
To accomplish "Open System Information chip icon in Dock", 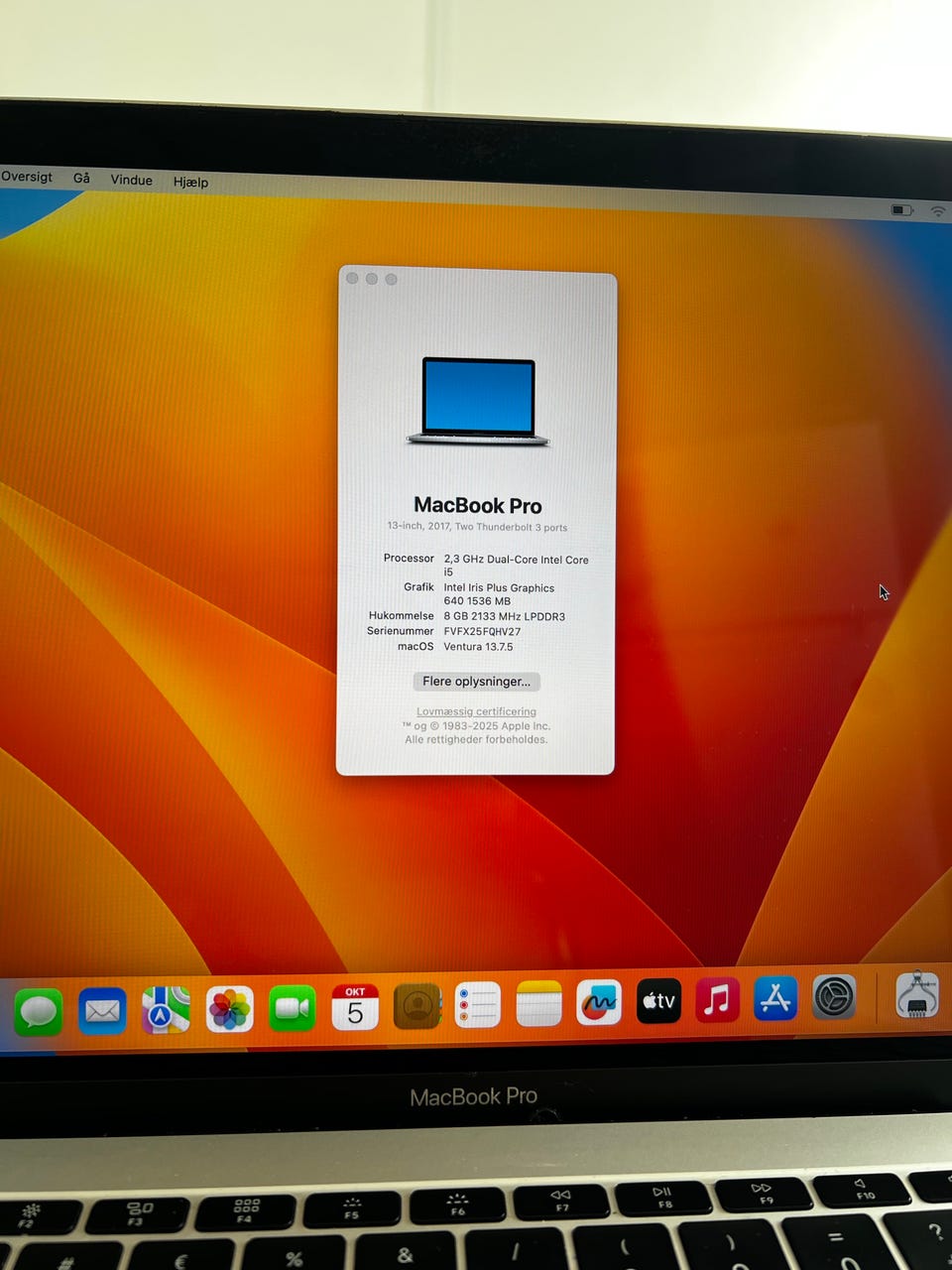I will 917,995.
